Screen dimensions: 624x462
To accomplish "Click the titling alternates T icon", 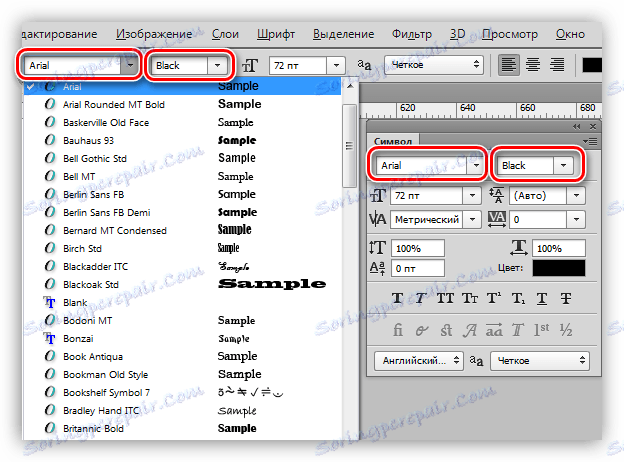I will tap(518, 330).
